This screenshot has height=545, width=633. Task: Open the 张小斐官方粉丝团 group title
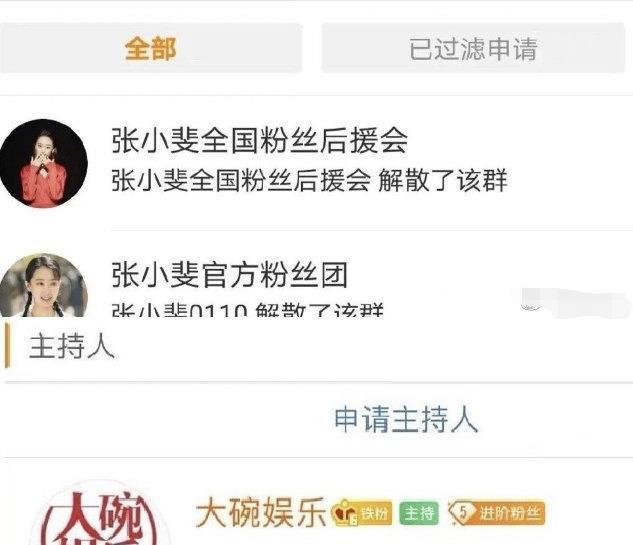pos(229,275)
